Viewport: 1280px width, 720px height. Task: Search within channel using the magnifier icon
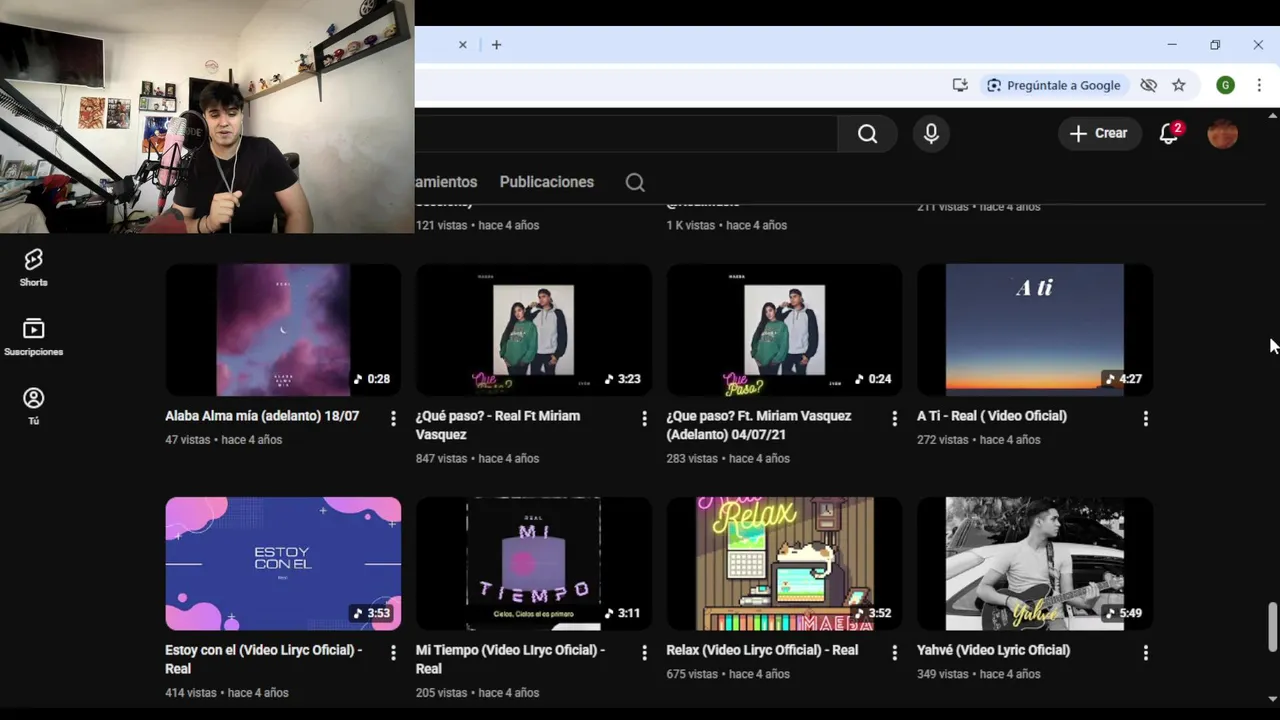coord(635,182)
